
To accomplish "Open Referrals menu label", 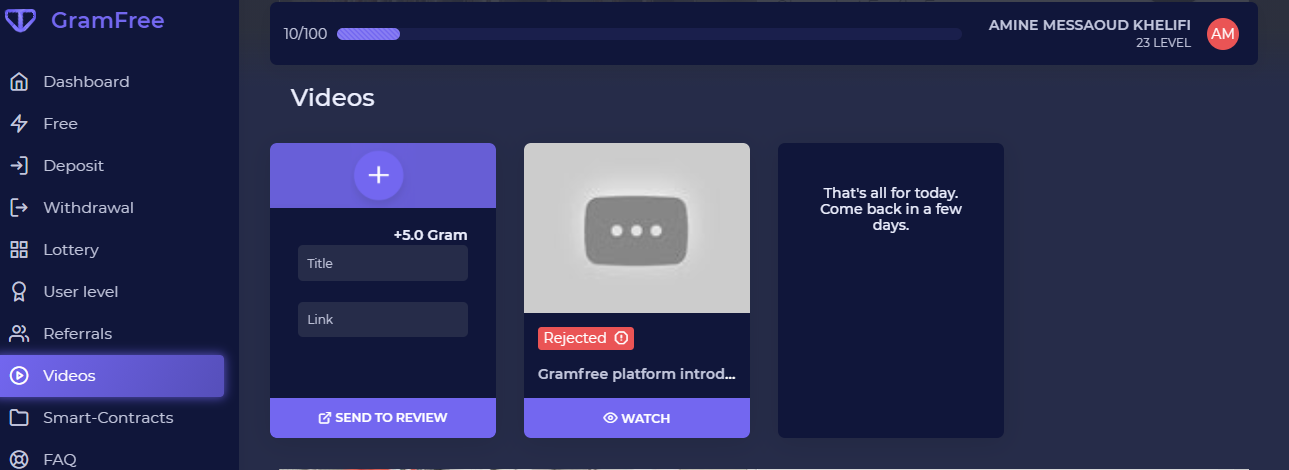I will pyautogui.click(x=77, y=334).
